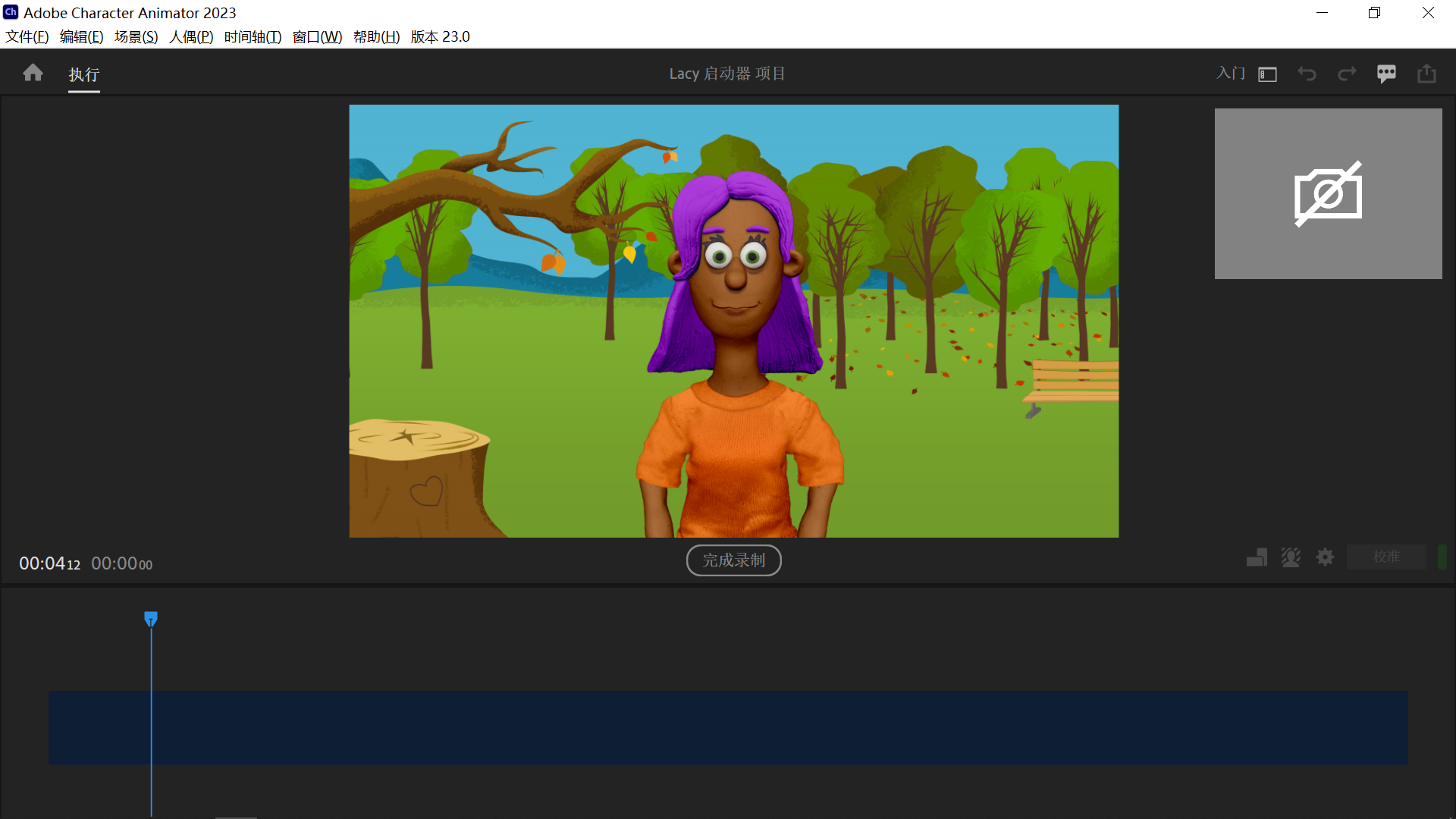Switch workspace mode with the panel layout icon
Viewport: 1456px width, 819px height.
click(x=1267, y=74)
